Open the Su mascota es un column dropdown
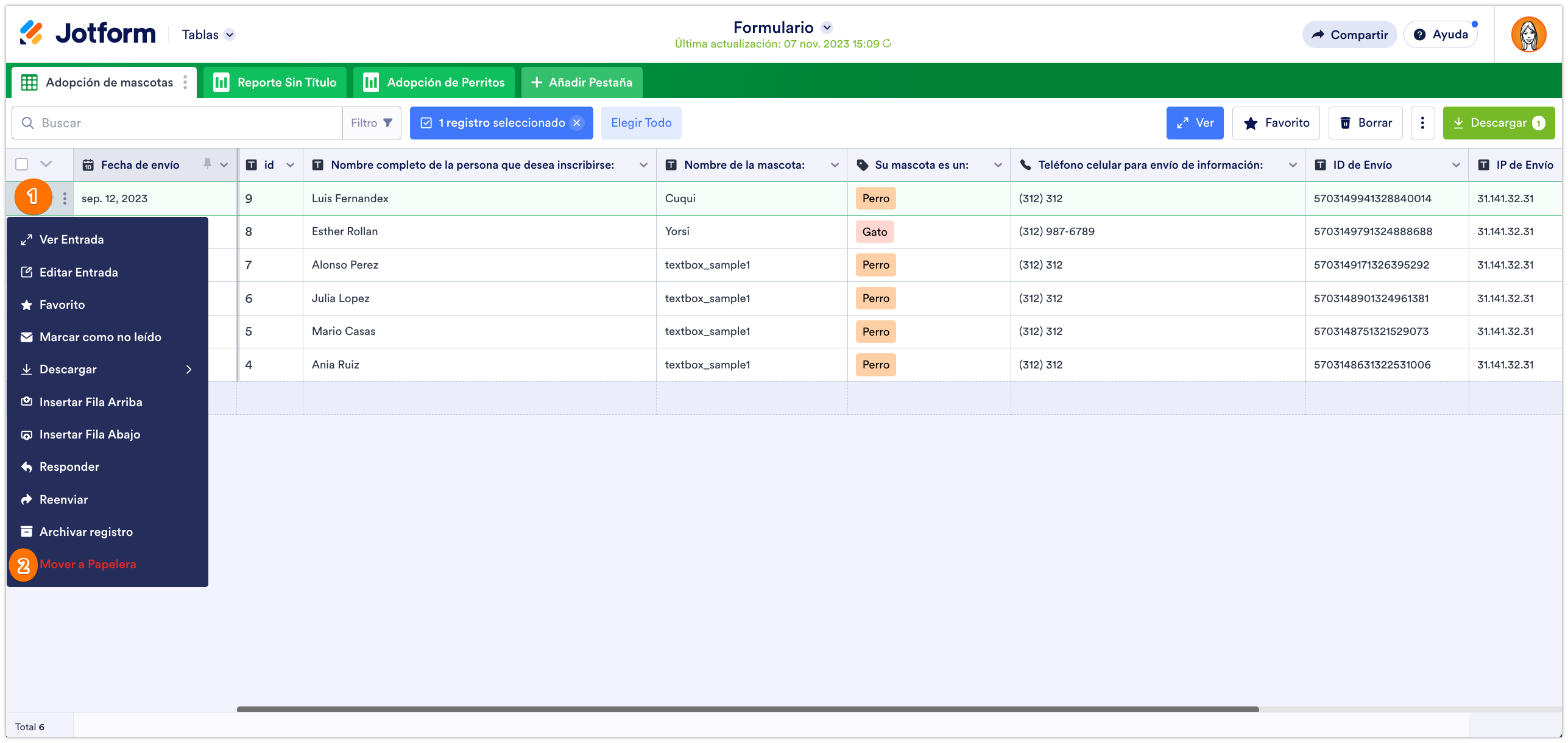Viewport: 1568px width, 743px height. pos(998,165)
